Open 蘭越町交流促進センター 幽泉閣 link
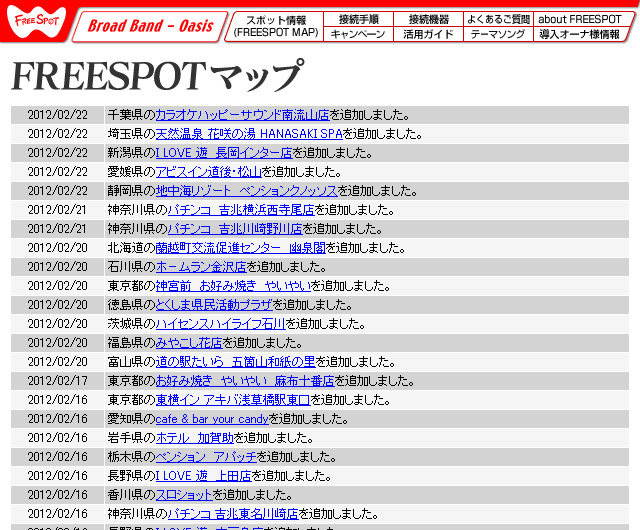Viewport: 640px width, 530px height. click(x=241, y=248)
